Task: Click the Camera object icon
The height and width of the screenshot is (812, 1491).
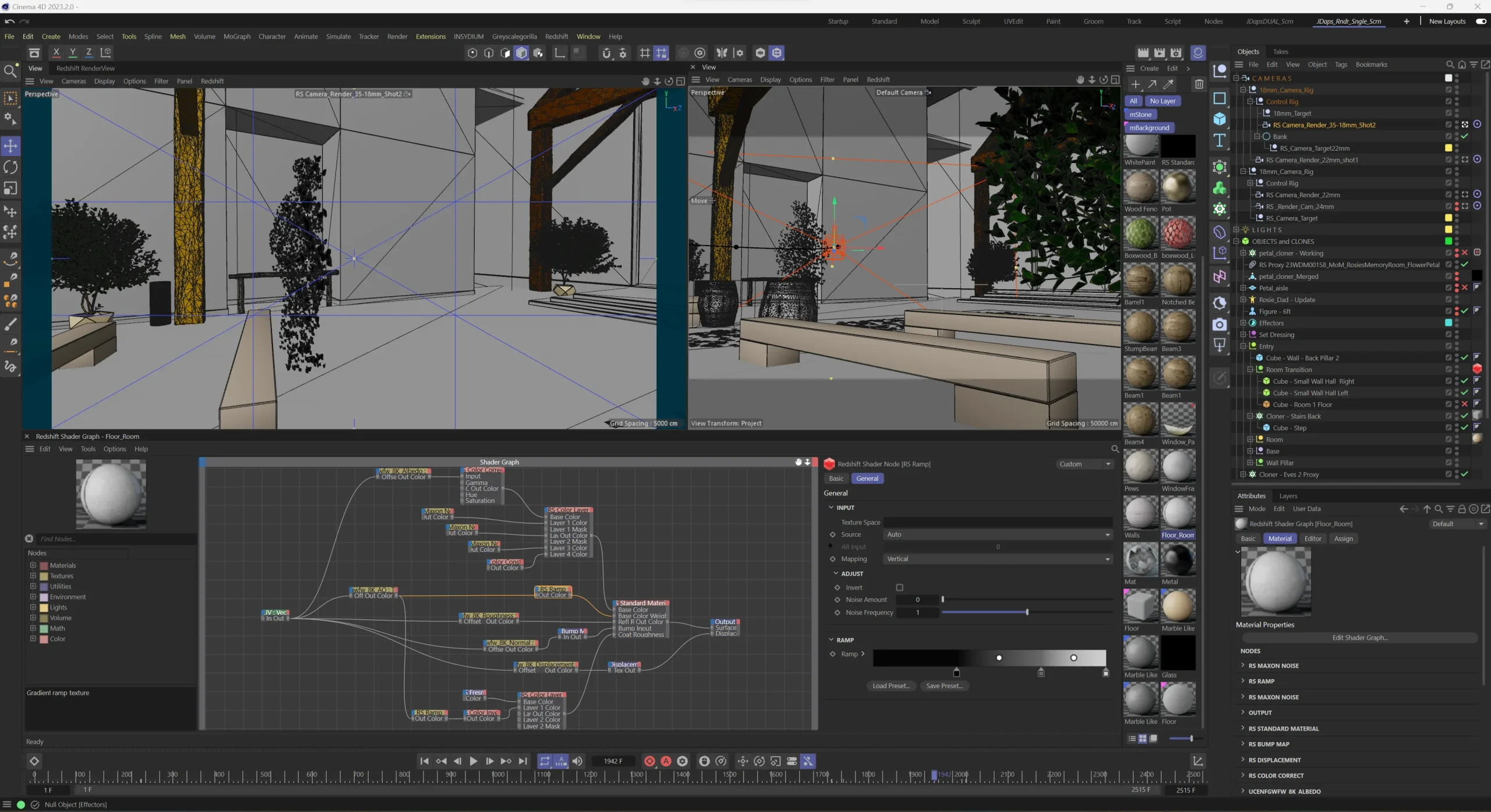Action: tap(1220, 325)
